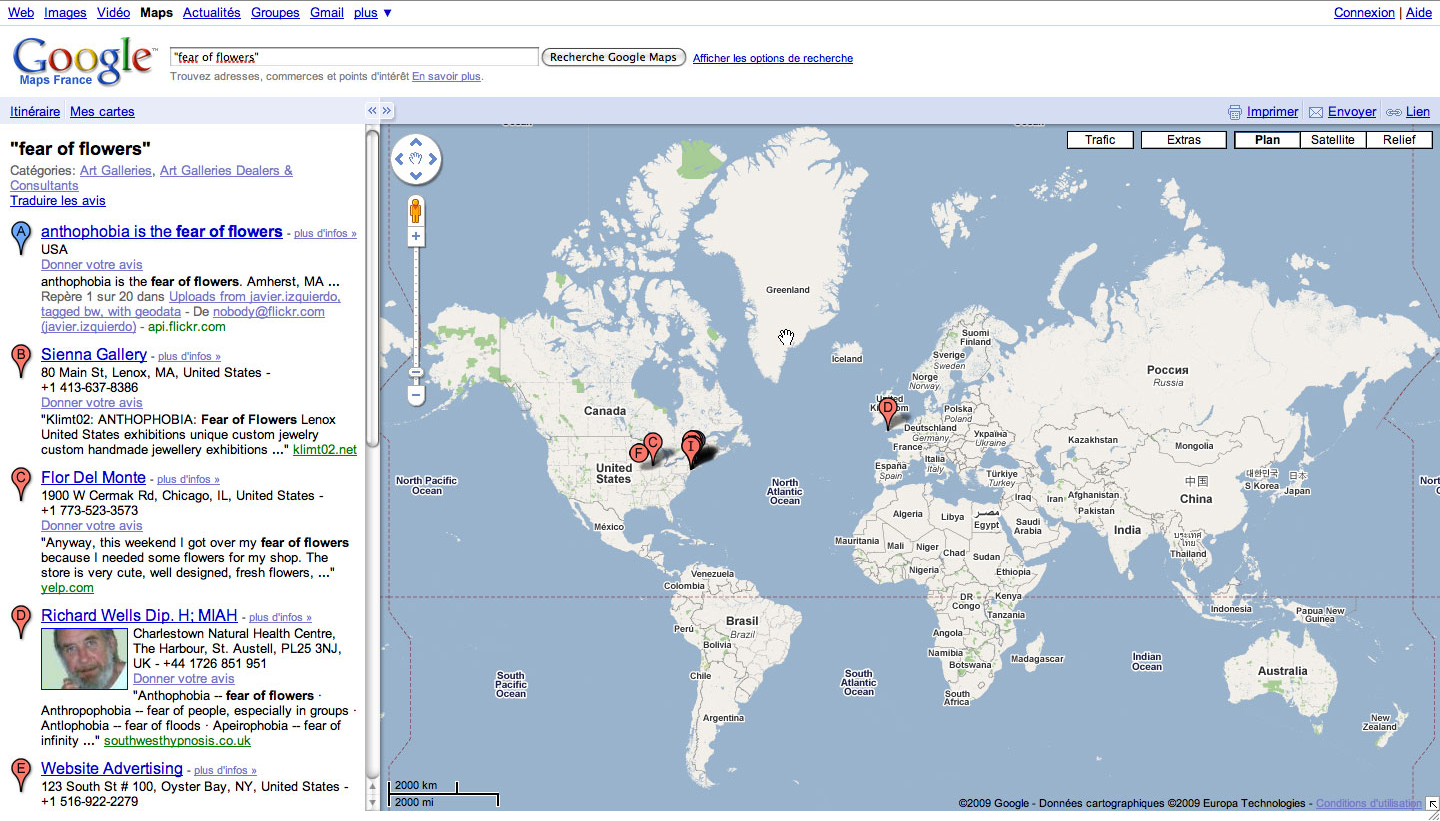Image resolution: width=1440 pixels, height=821 pixels.
Task: Open Gmail in top navigation
Action: click(x=327, y=13)
